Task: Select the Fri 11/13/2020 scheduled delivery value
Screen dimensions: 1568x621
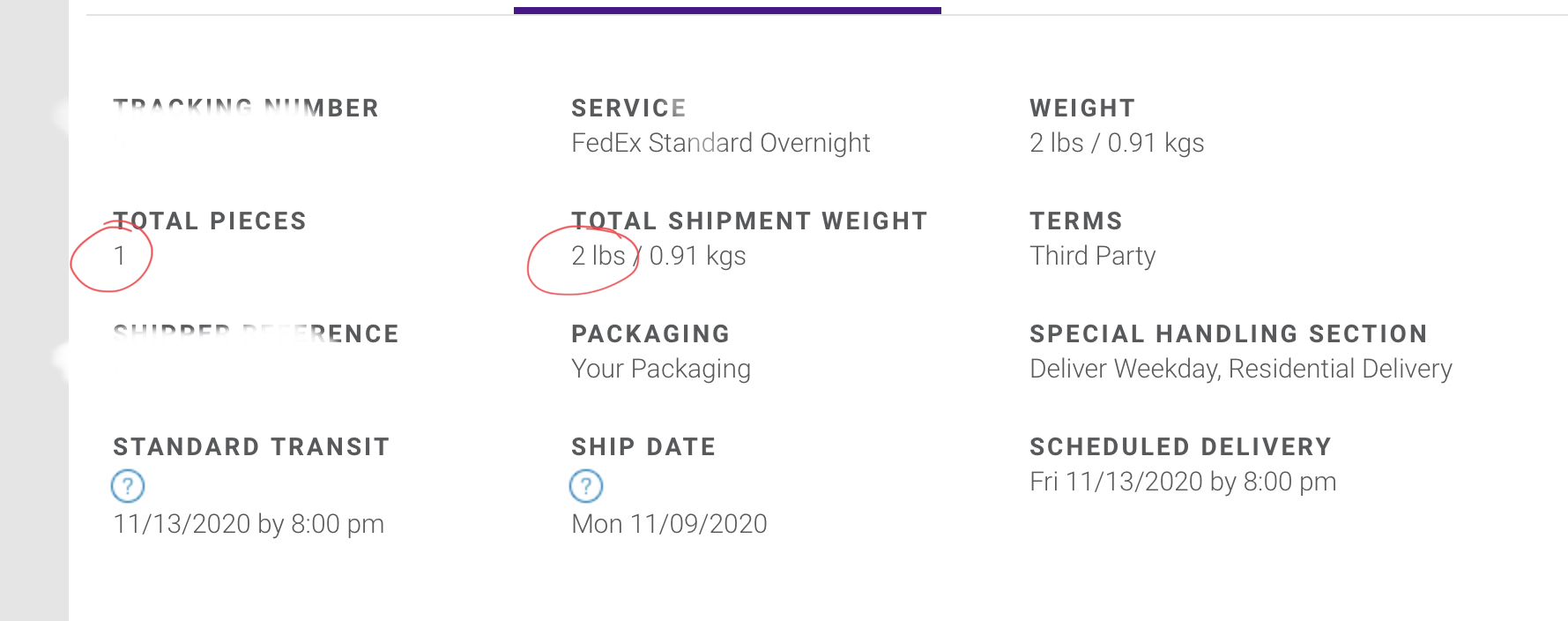Action: click(1182, 482)
